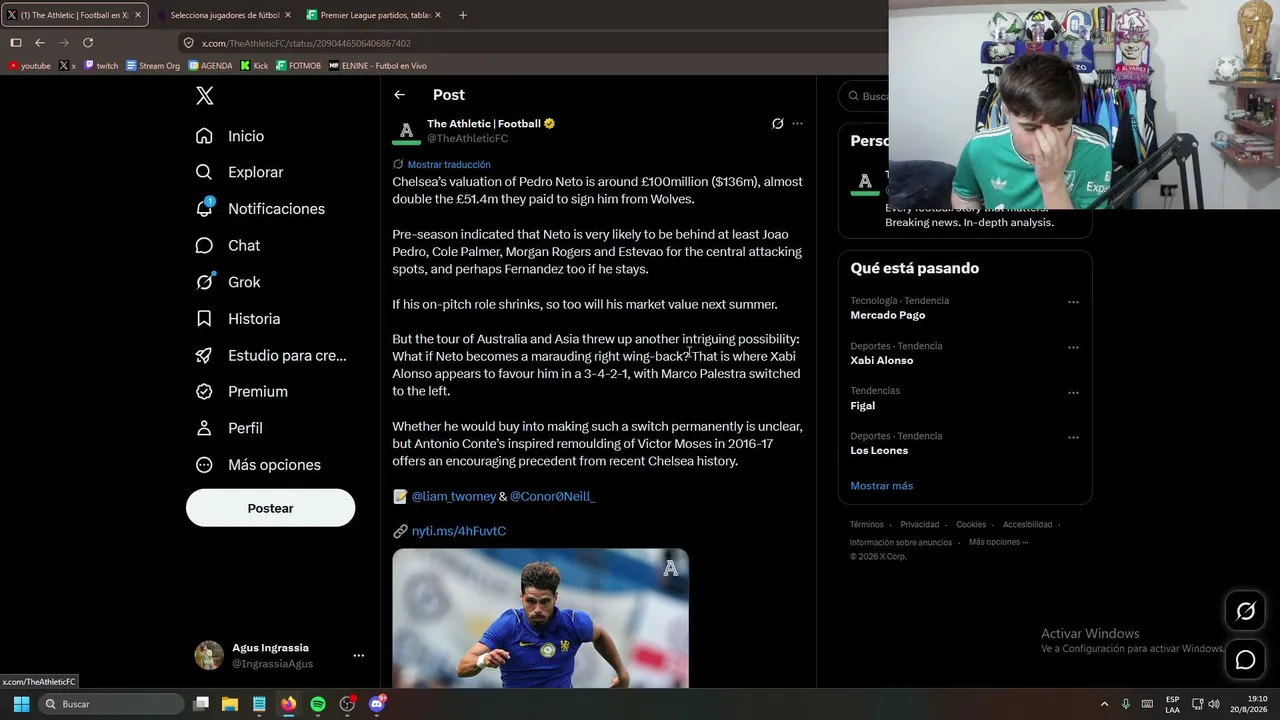Open Estudio para creadores item

(271, 355)
